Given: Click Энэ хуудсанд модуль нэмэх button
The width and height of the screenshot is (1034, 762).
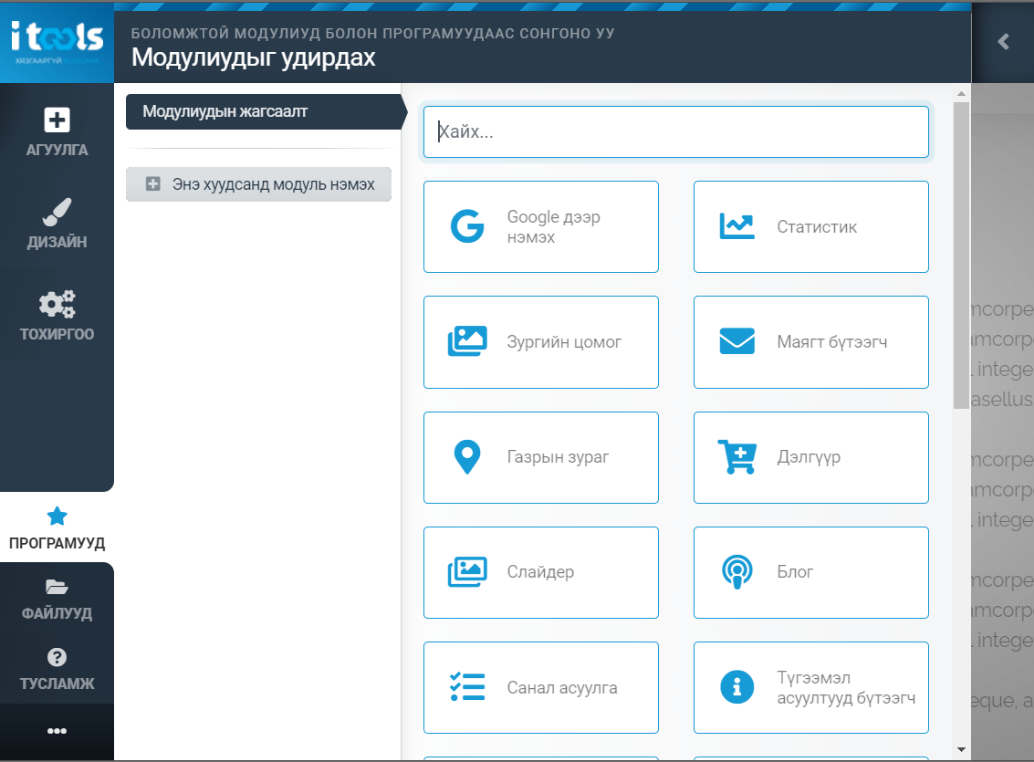Looking at the screenshot, I should pos(258,185).
